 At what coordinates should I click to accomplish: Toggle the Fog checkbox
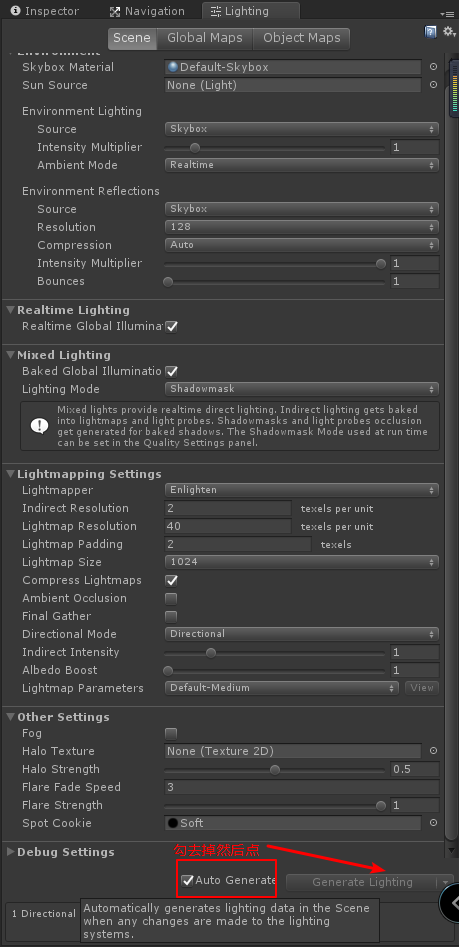[x=172, y=734]
